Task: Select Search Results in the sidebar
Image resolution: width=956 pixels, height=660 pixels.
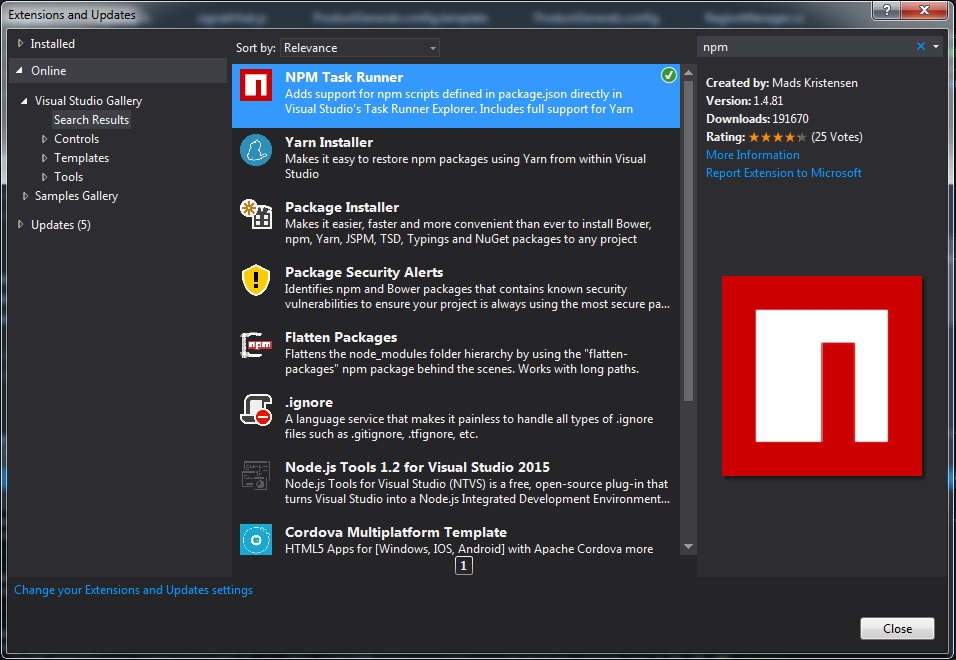Action: click(x=91, y=119)
